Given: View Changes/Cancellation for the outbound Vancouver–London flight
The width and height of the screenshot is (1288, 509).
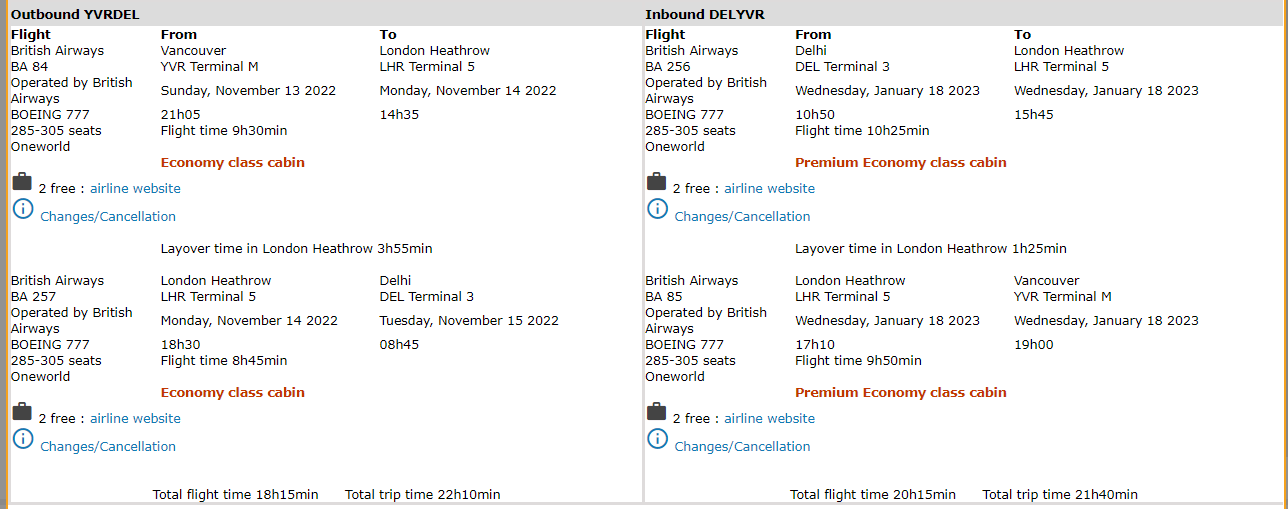Looking at the screenshot, I should click(x=108, y=217).
